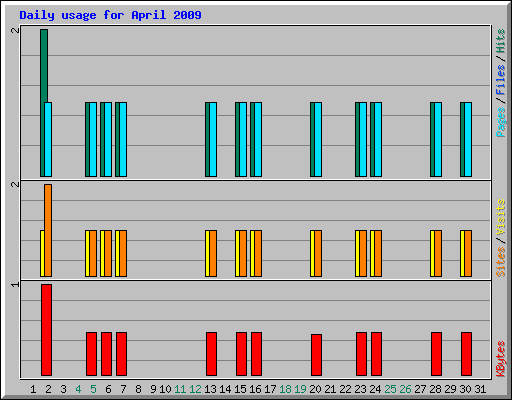Click the 'KBytes' legend label

501,359
